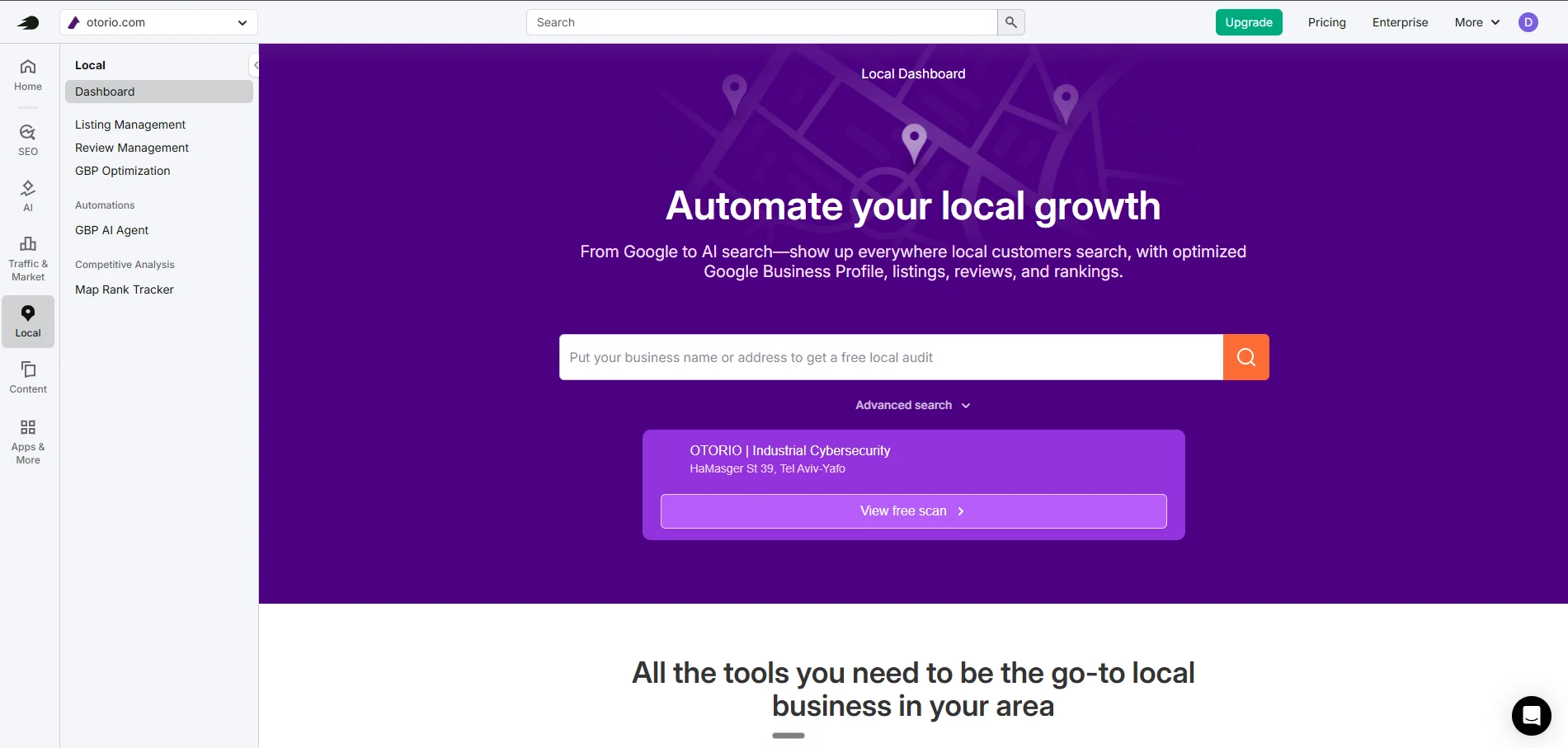Click the Semrush logo icon
This screenshot has height=748, width=1568.
tap(28, 22)
